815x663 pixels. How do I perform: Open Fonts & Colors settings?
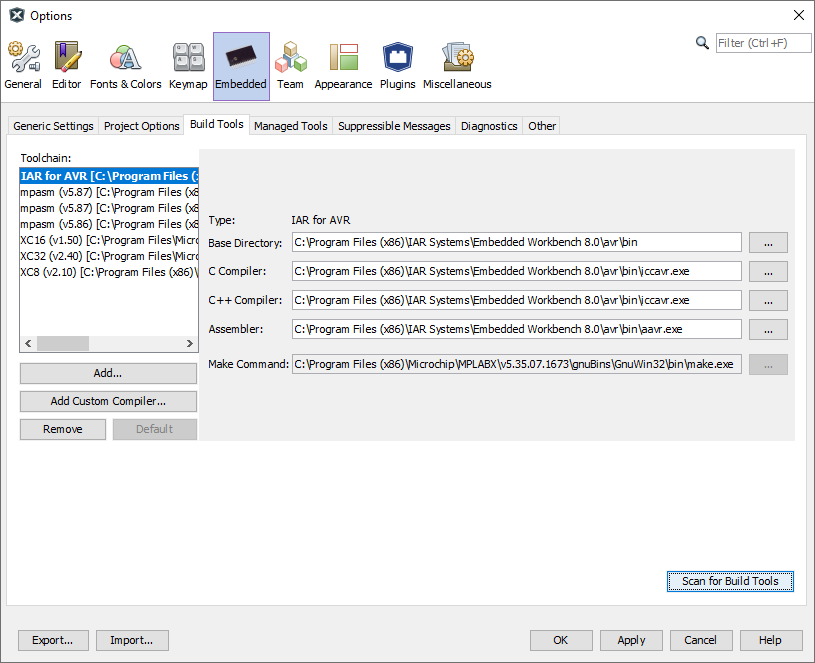125,66
